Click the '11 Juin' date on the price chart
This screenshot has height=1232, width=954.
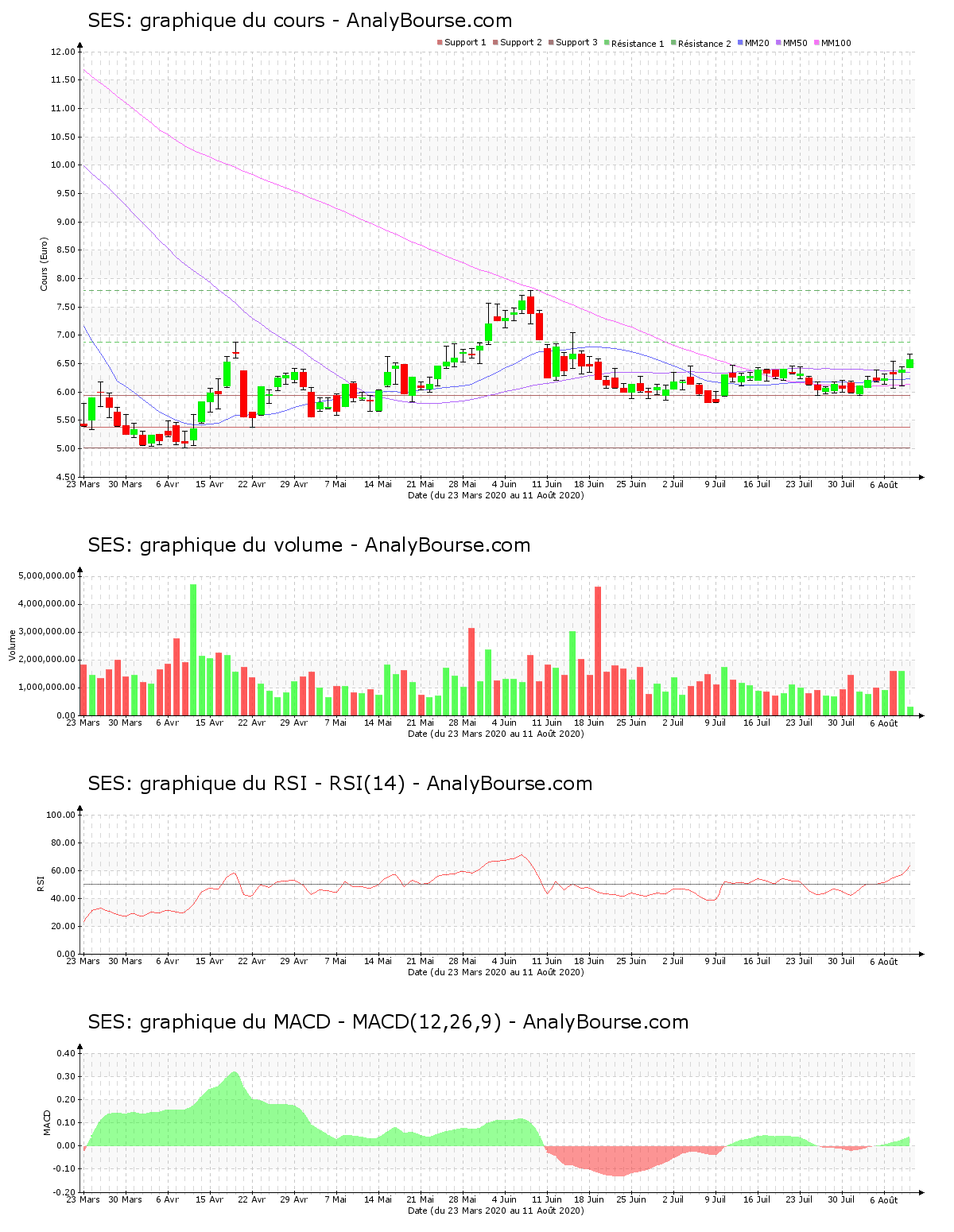(547, 484)
